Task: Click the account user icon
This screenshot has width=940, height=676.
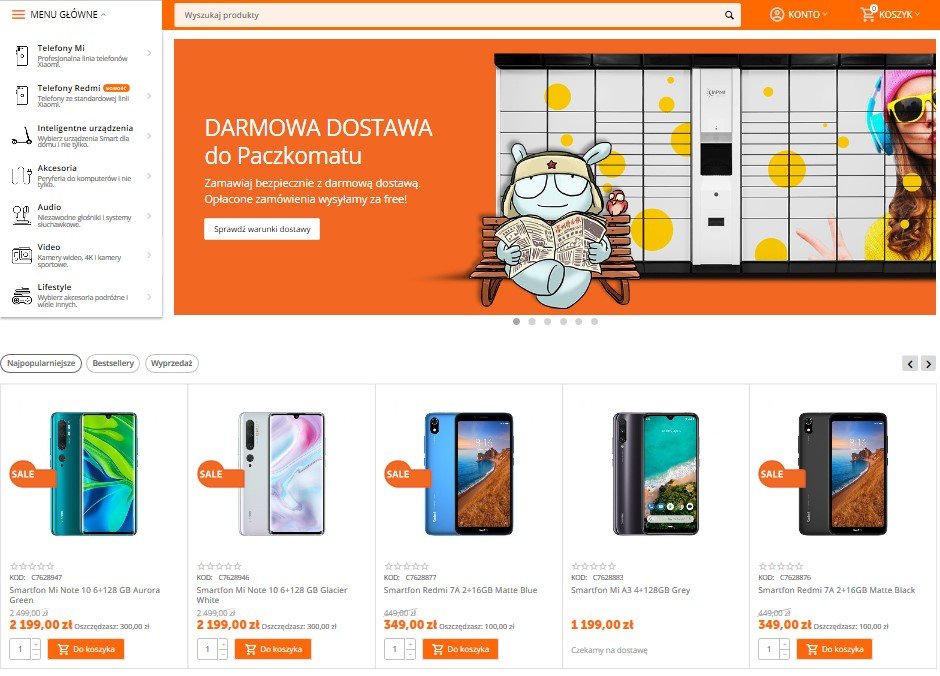Action: (x=777, y=14)
